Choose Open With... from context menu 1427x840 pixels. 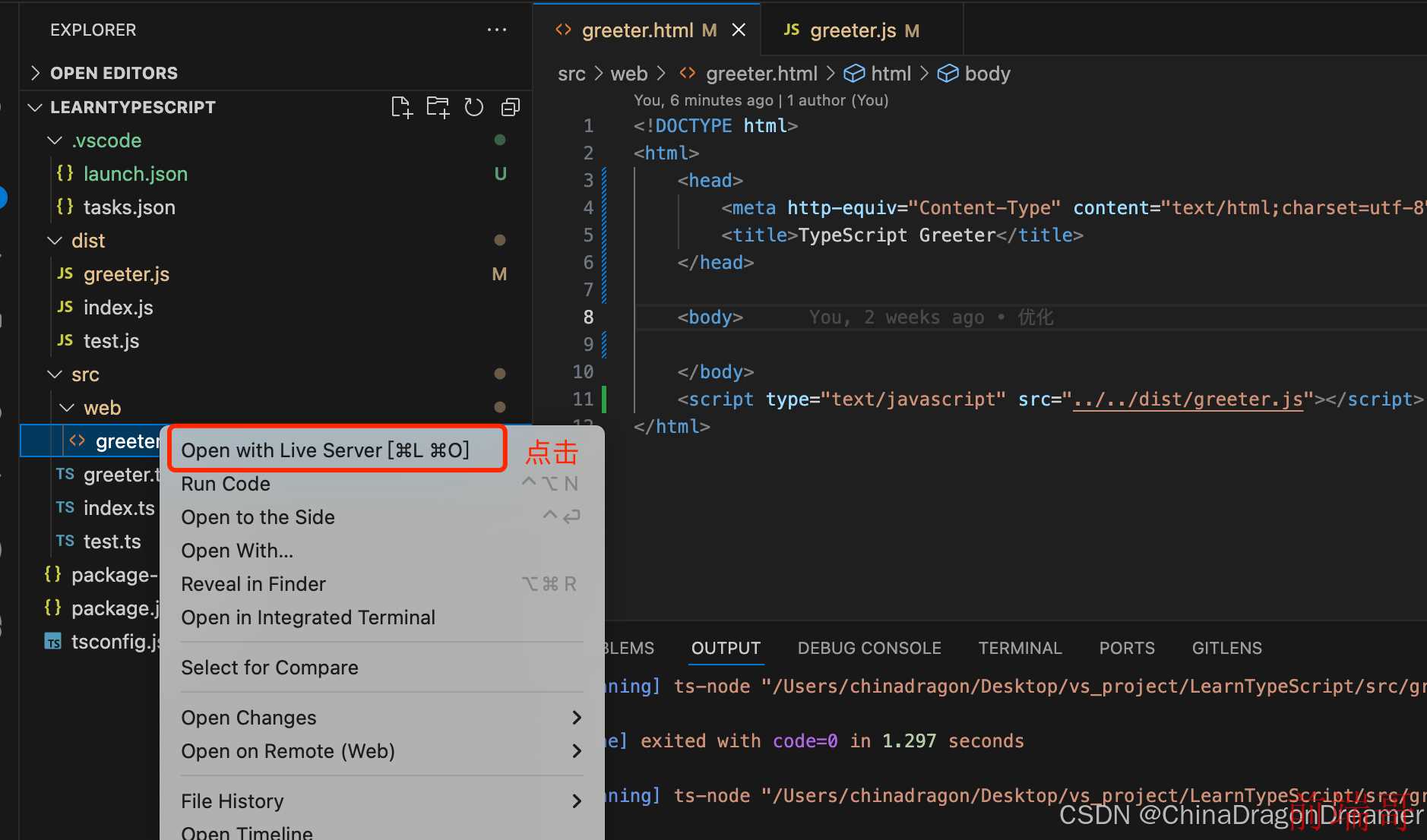coord(382,551)
